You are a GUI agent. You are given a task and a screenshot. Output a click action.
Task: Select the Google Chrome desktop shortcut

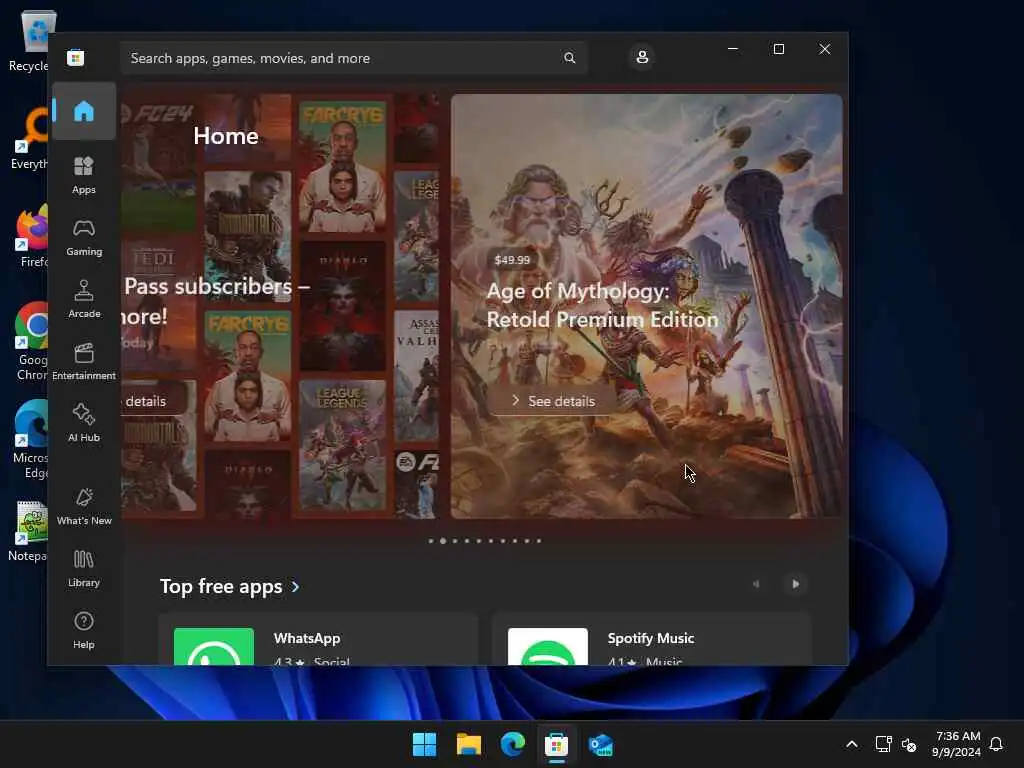[31, 342]
